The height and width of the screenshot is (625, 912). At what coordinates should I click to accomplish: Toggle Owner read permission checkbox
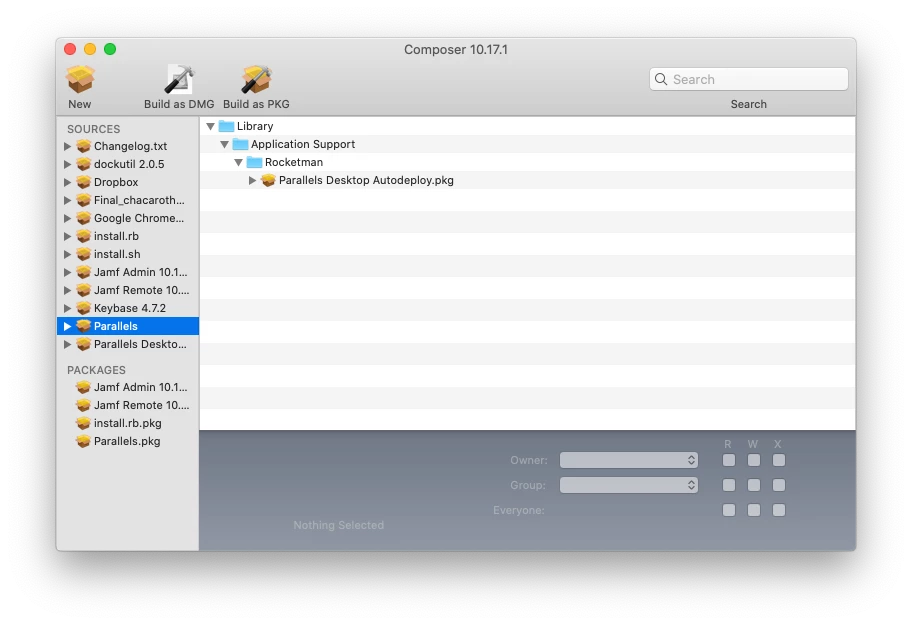pos(729,460)
